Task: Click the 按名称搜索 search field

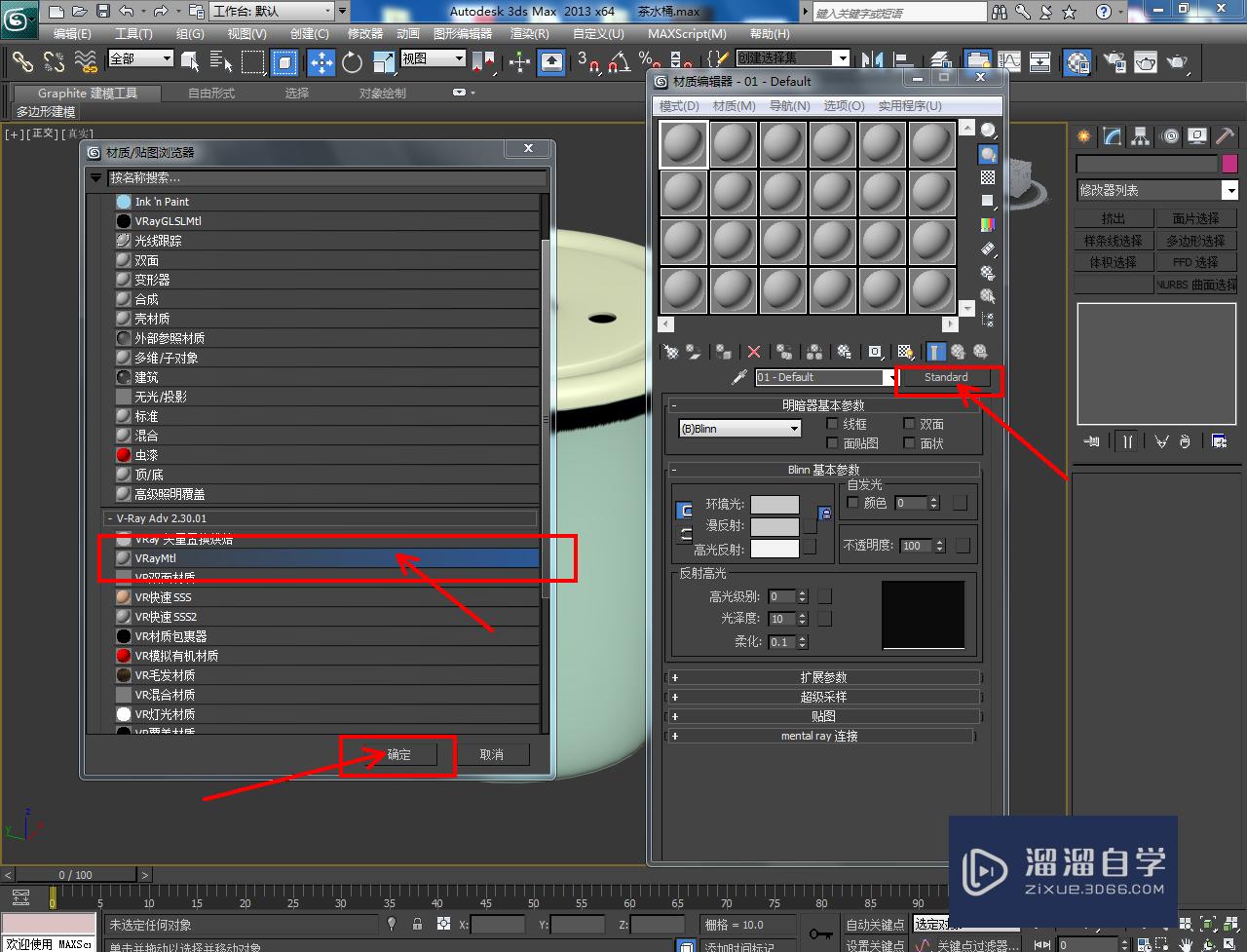Action: [x=326, y=178]
